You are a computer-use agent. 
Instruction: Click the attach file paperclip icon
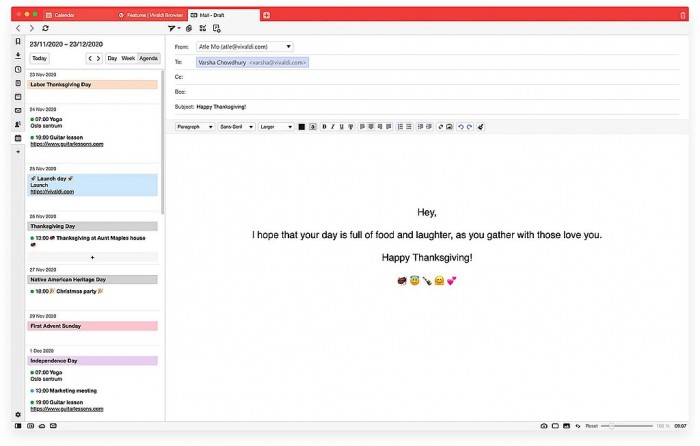tap(188, 28)
